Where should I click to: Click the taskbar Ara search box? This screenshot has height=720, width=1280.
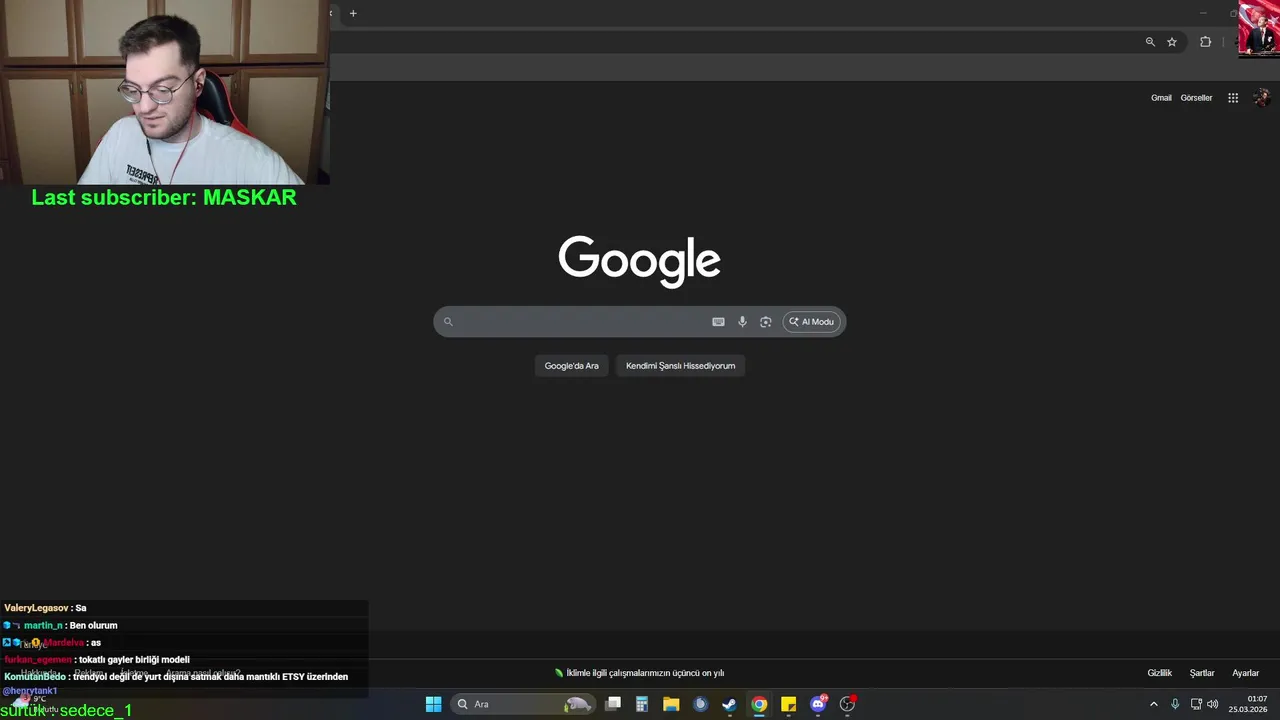[524, 704]
